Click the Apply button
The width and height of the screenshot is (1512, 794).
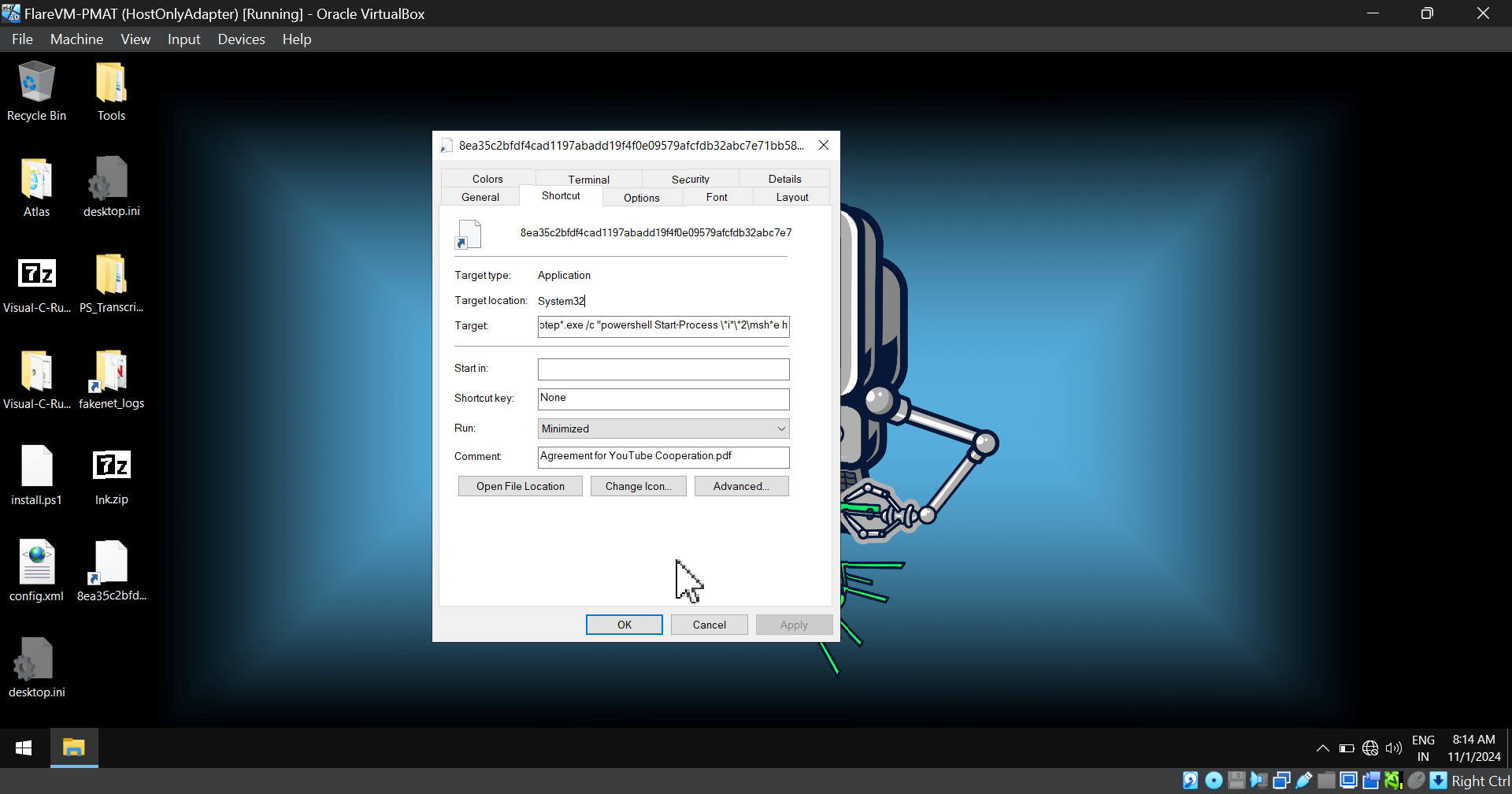794,625
